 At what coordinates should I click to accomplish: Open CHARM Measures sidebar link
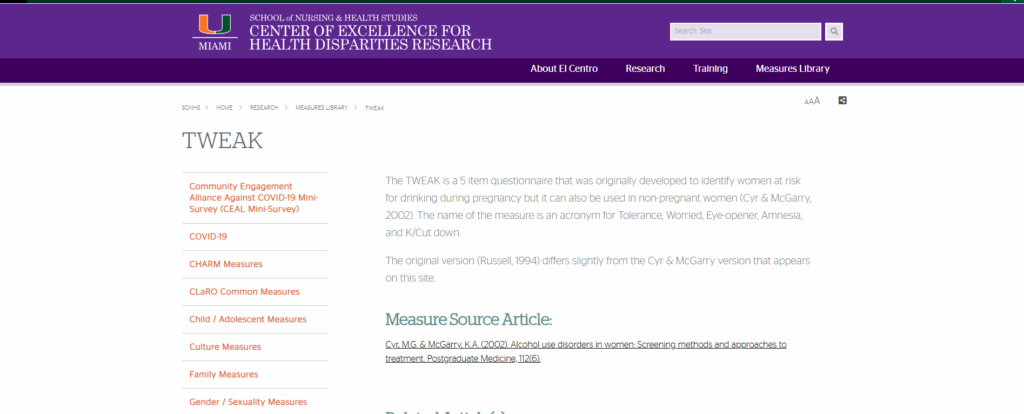click(x=226, y=264)
